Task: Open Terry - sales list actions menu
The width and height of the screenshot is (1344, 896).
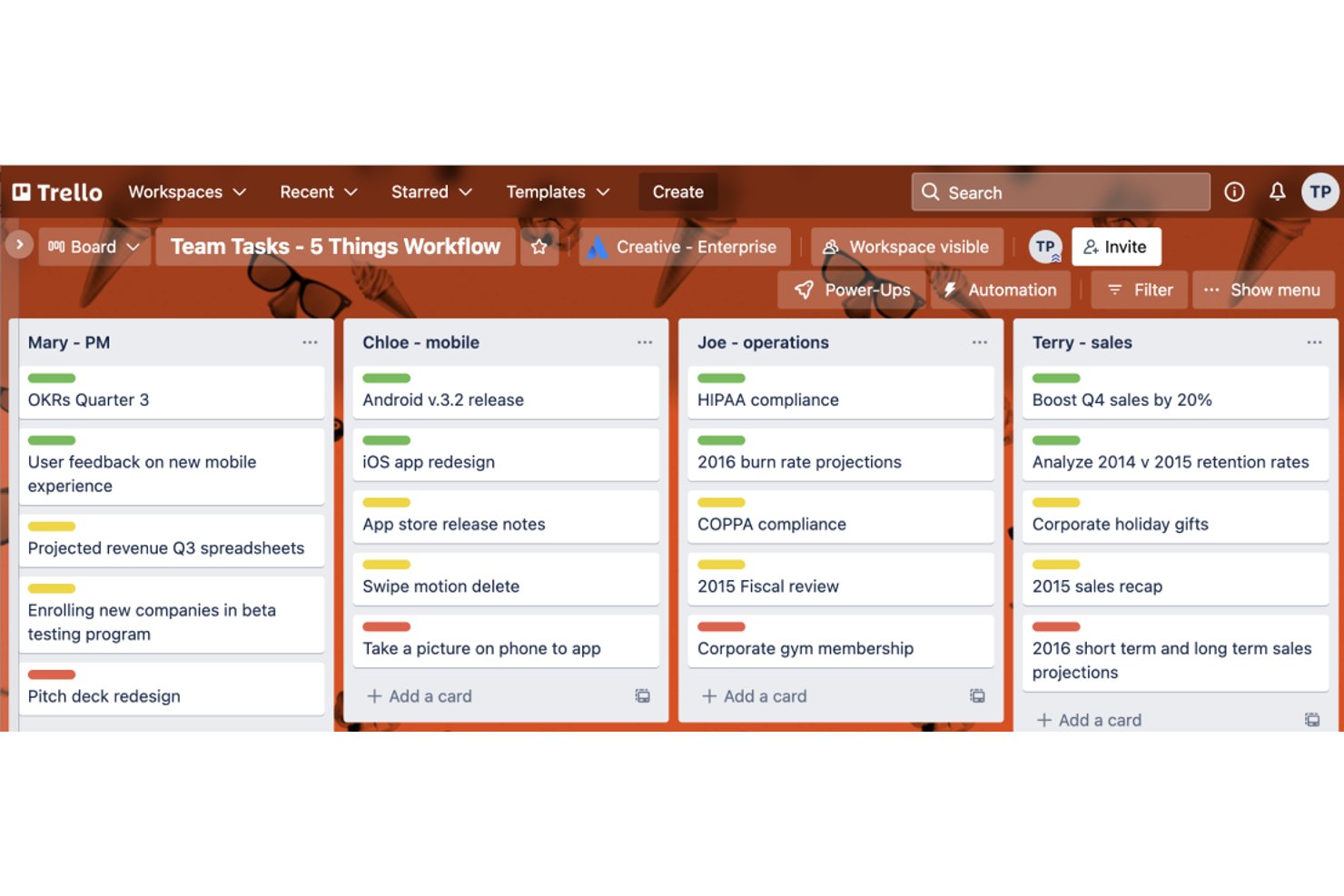Action: click(1314, 342)
